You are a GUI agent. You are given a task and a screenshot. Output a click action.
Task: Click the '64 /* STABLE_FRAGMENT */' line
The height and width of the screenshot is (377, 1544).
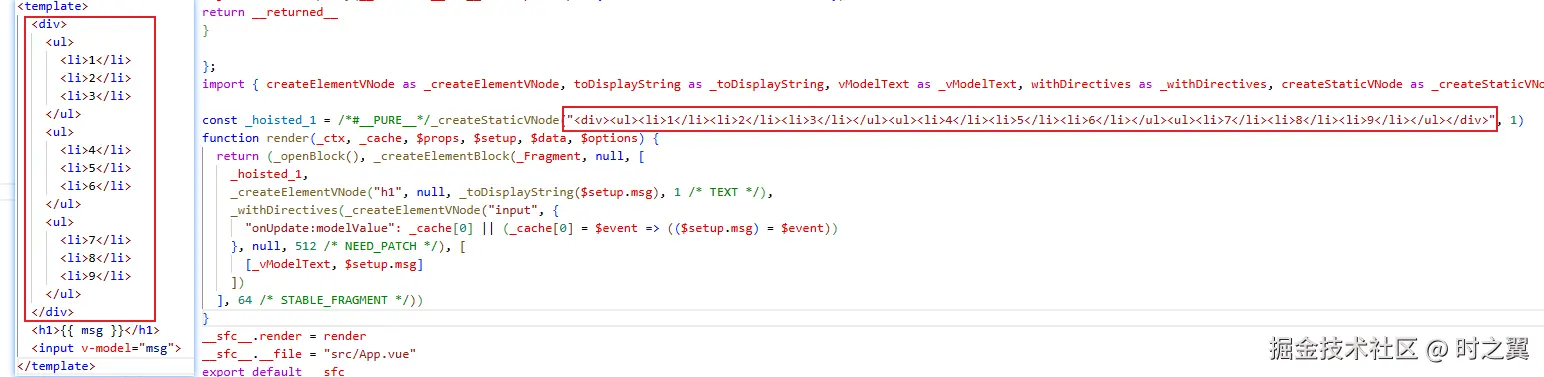(320, 300)
